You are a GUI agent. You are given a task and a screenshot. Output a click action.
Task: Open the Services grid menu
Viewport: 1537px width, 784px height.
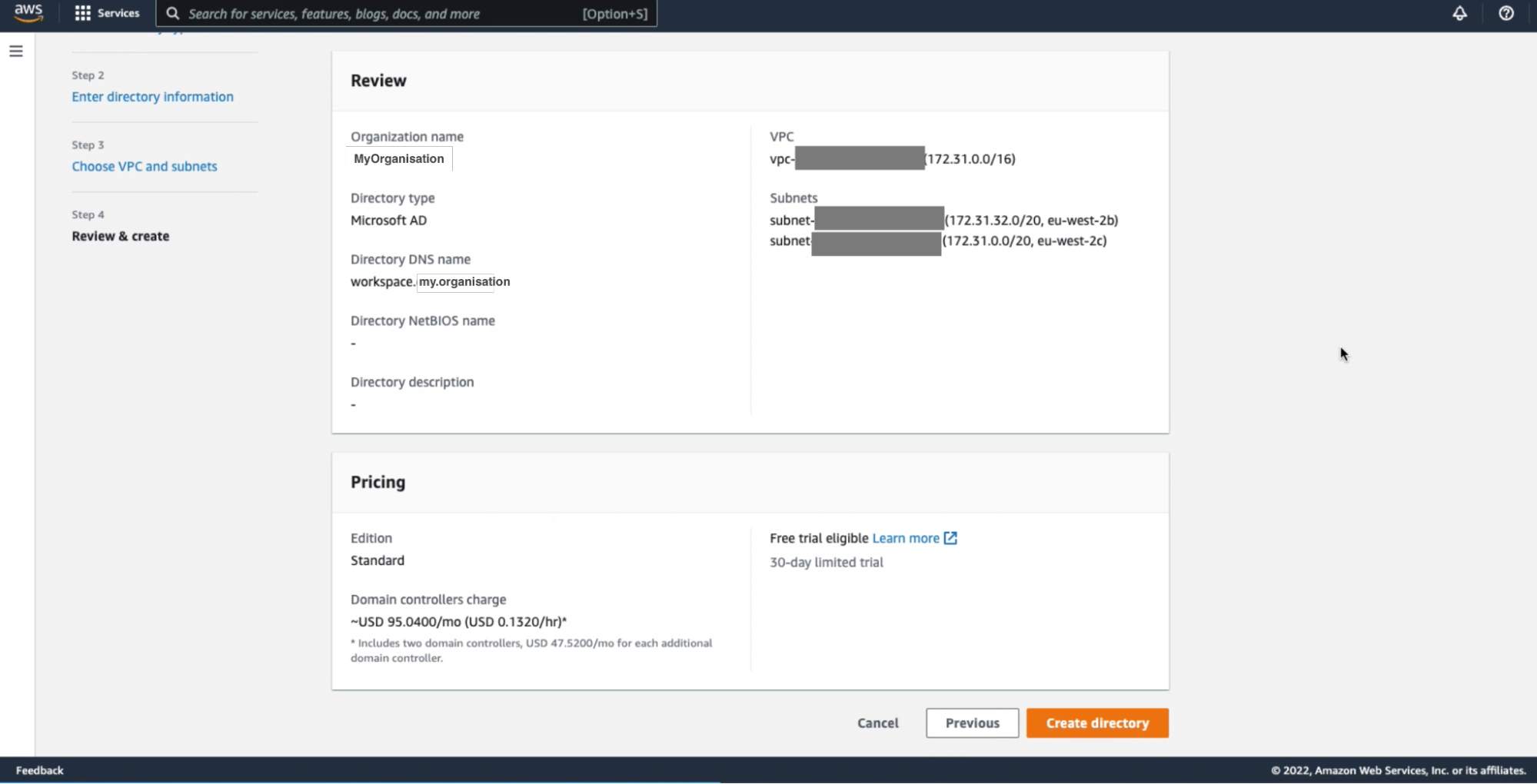(82, 13)
